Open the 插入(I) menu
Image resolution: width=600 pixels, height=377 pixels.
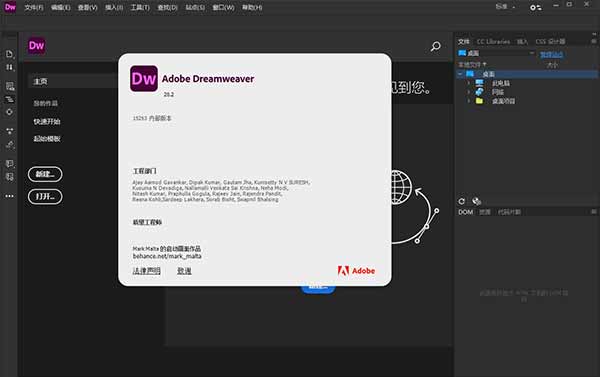click(114, 7)
